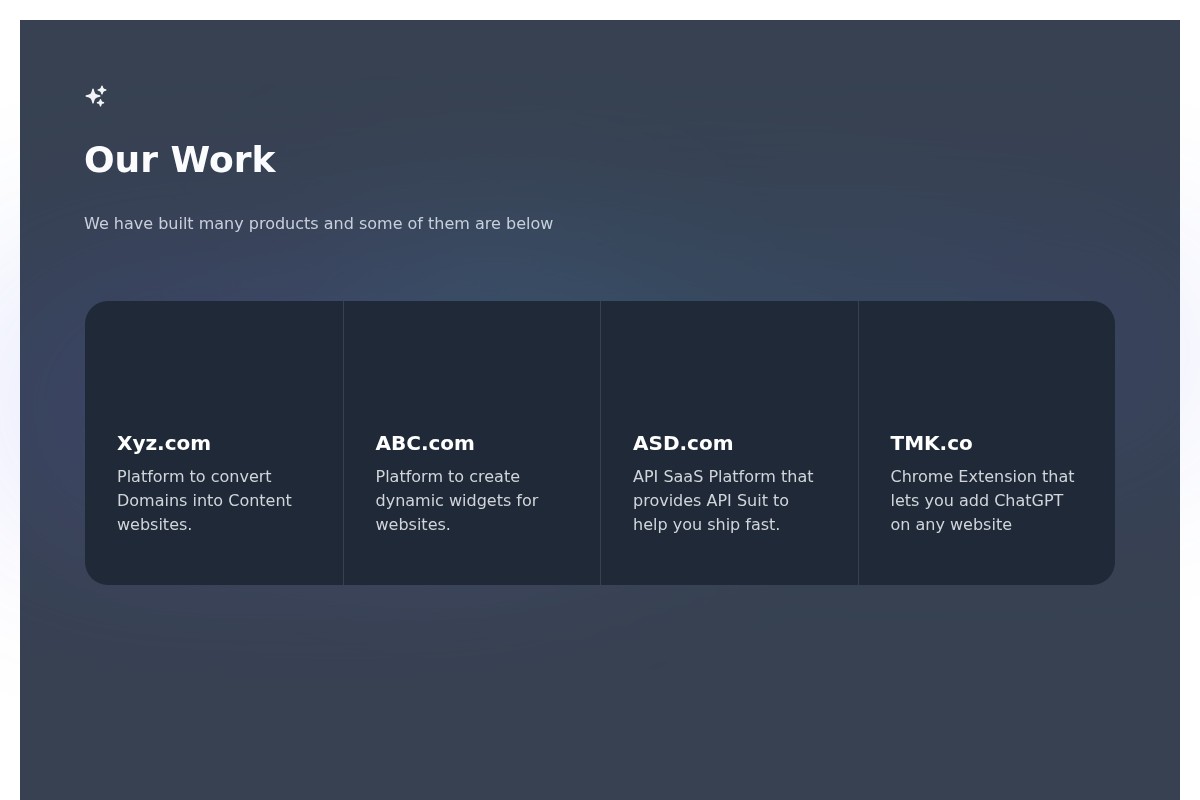Click the third project card panel
This screenshot has height=800, width=1200.
click(728, 442)
